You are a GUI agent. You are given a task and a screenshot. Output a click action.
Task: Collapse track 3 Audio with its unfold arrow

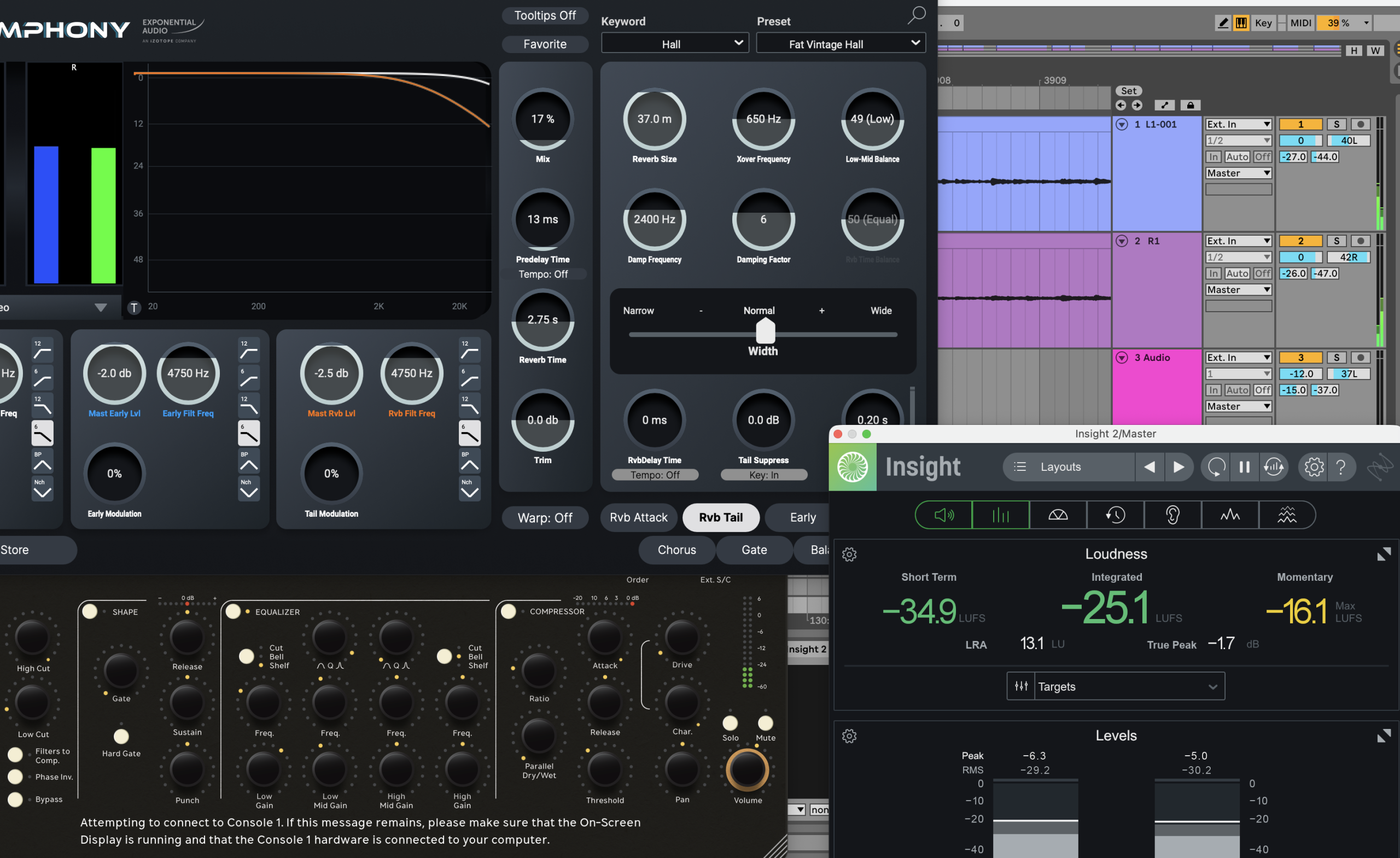[x=1122, y=358]
